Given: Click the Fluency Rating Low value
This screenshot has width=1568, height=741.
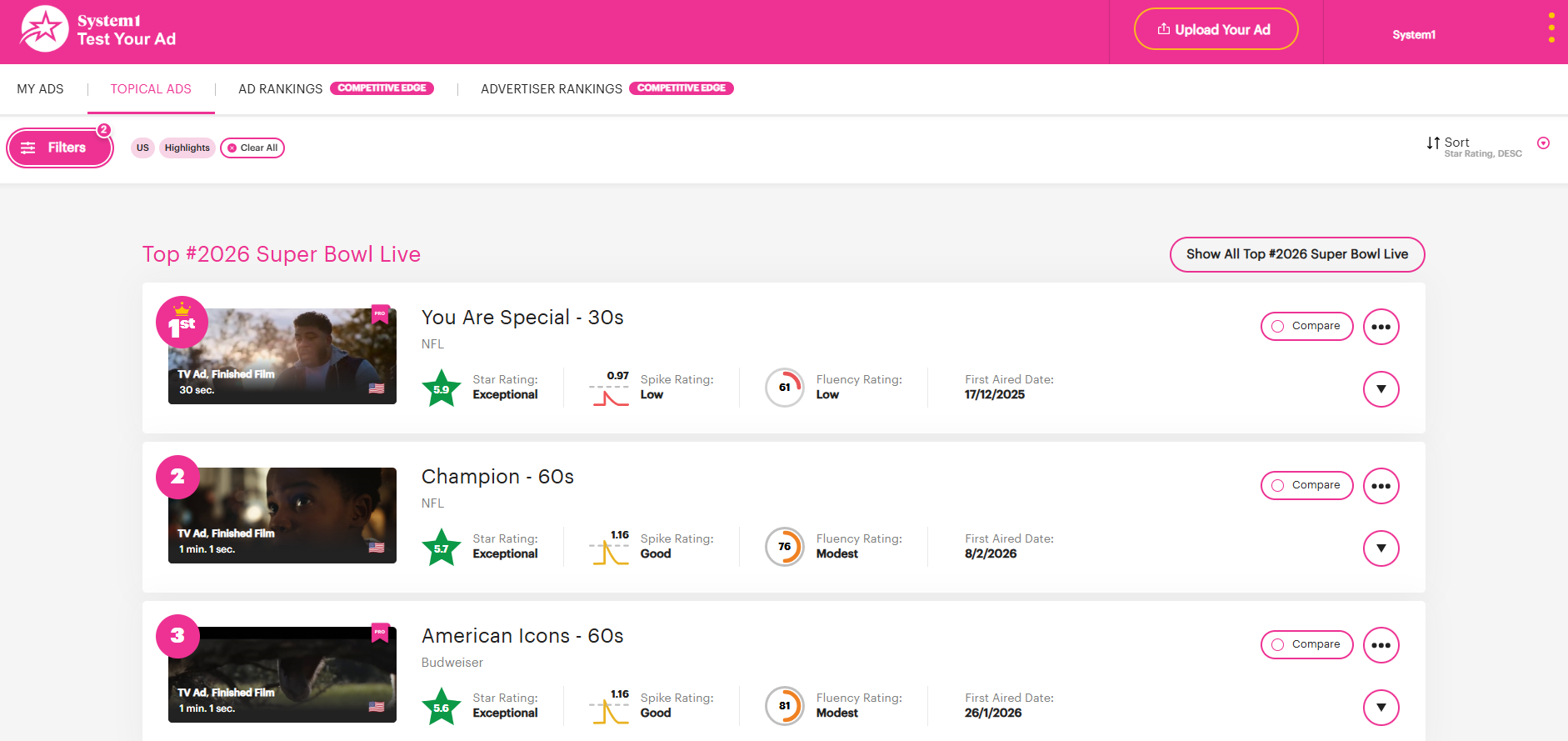Looking at the screenshot, I should click(827, 395).
